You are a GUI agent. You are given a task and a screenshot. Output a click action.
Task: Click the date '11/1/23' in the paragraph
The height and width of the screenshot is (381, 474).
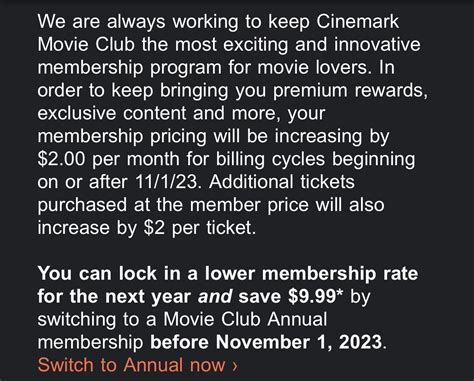tap(166, 182)
